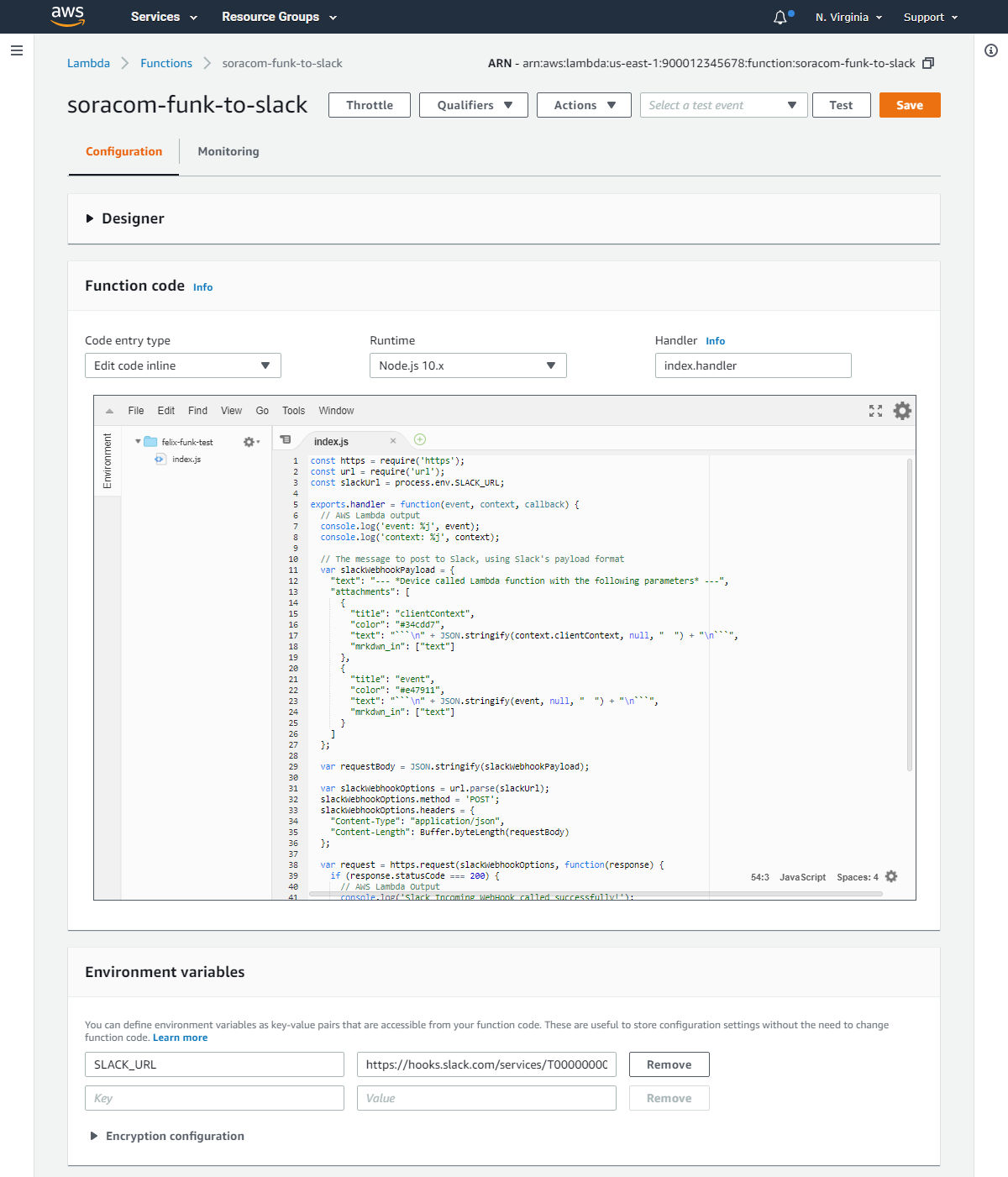This screenshot has width=1008, height=1177.
Task: Open settings gear next to felix-funk-test folder
Action: tap(249, 441)
